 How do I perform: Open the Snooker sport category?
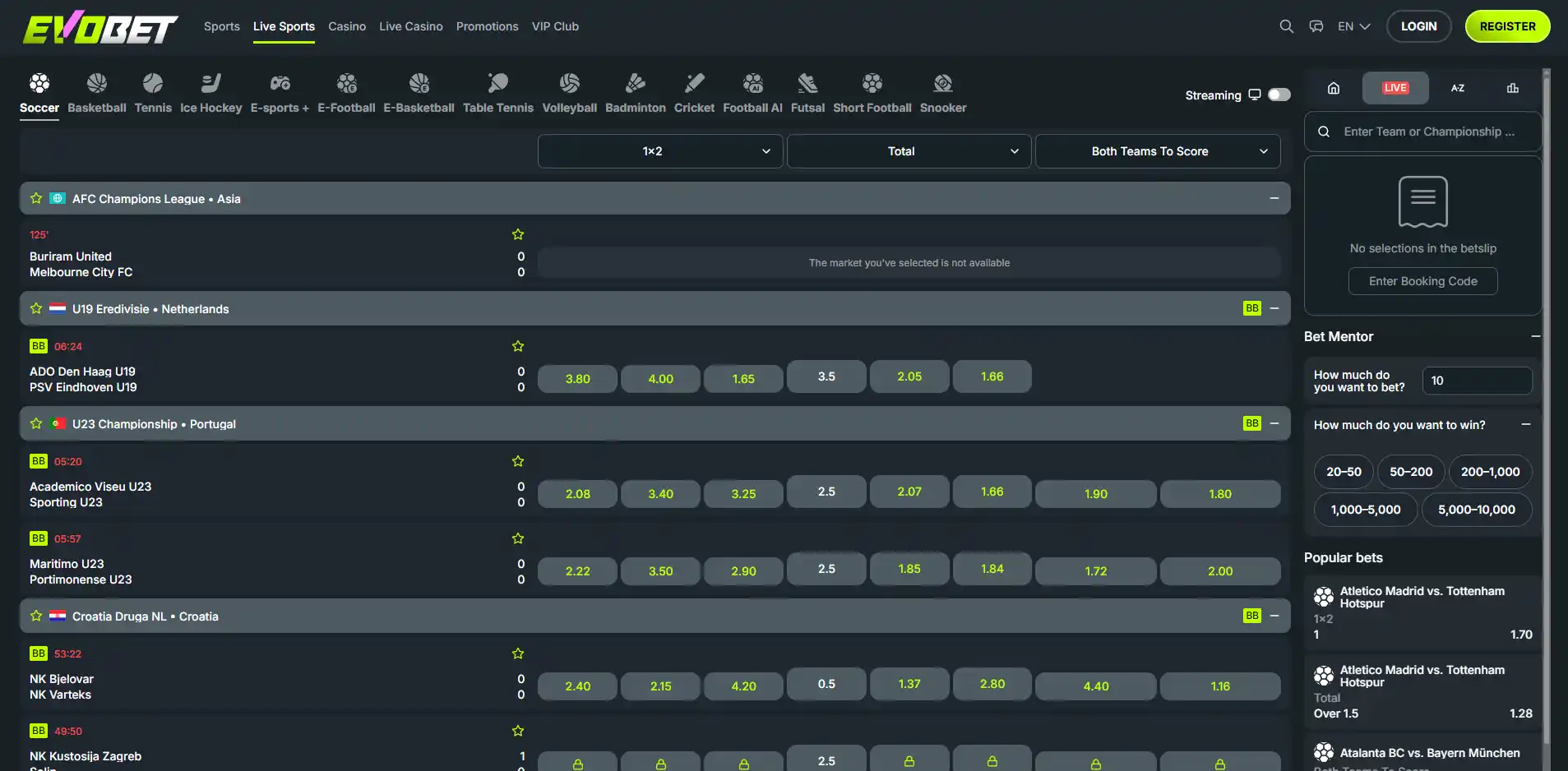(x=943, y=94)
